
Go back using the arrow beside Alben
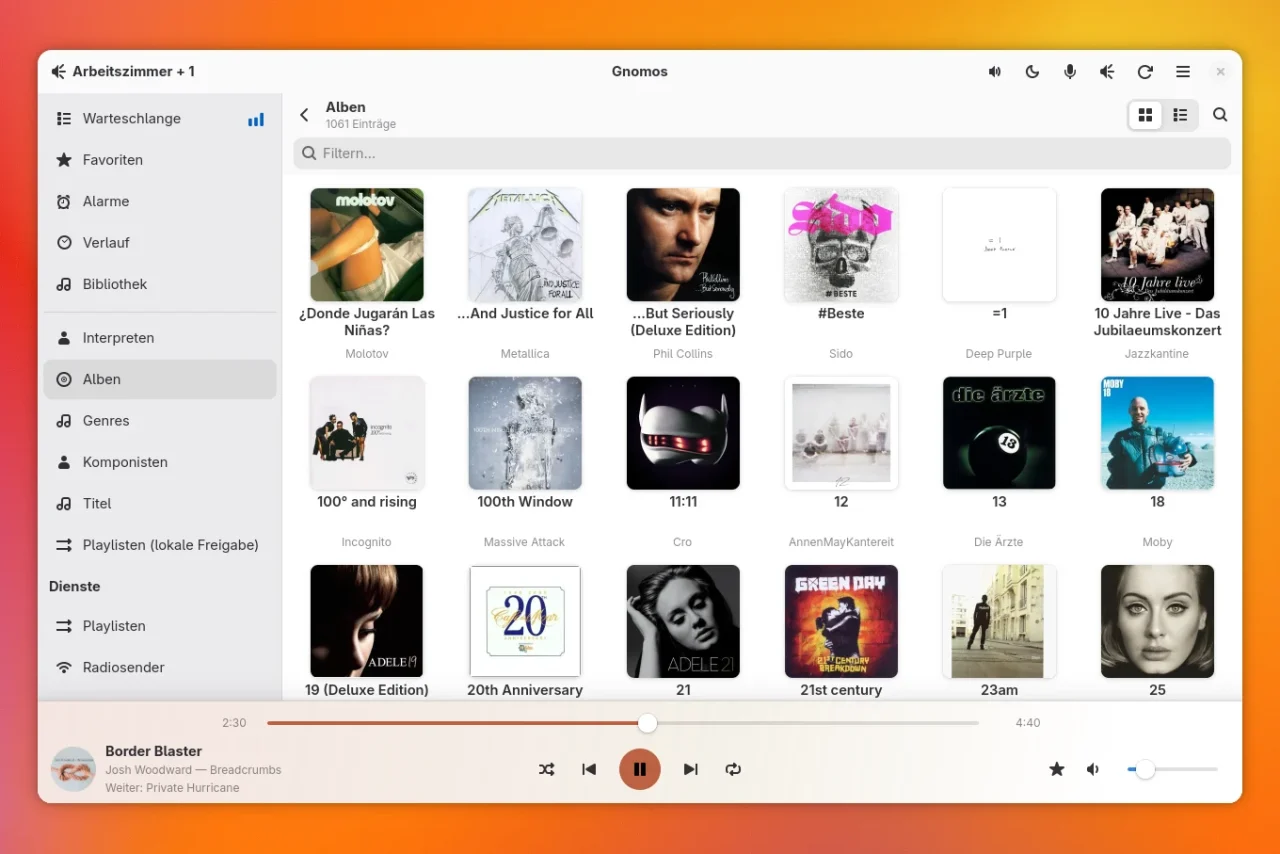tap(304, 115)
